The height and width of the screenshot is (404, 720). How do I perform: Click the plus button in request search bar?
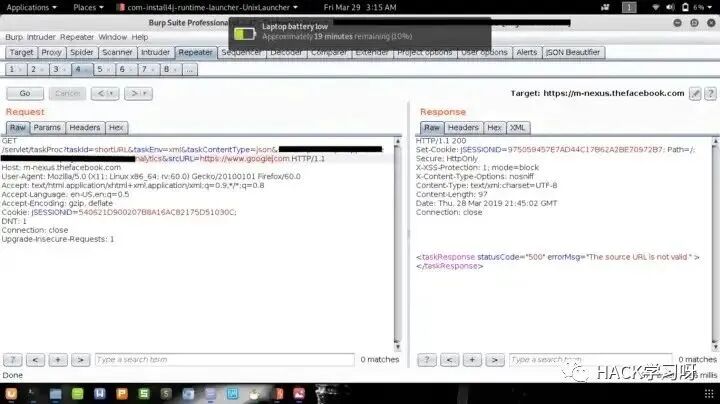pos(58,360)
